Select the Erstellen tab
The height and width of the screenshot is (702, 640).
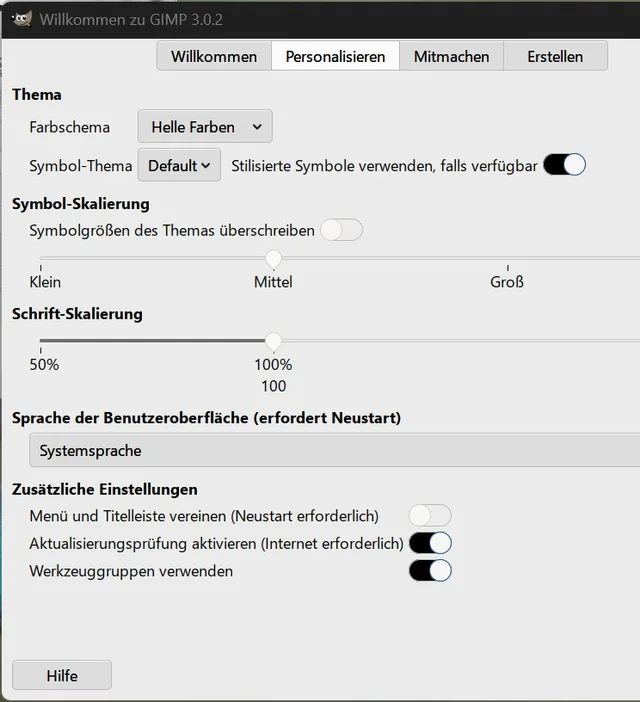point(555,56)
